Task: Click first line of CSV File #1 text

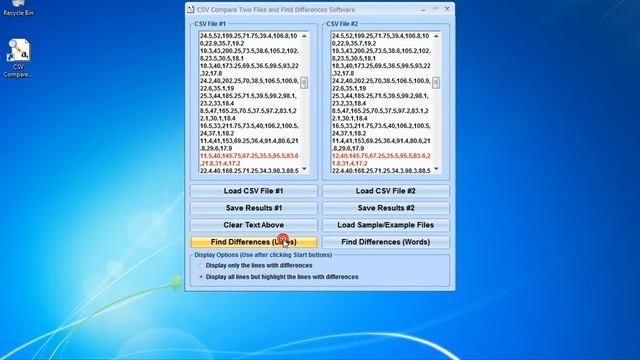Action: click(x=249, y=40)
